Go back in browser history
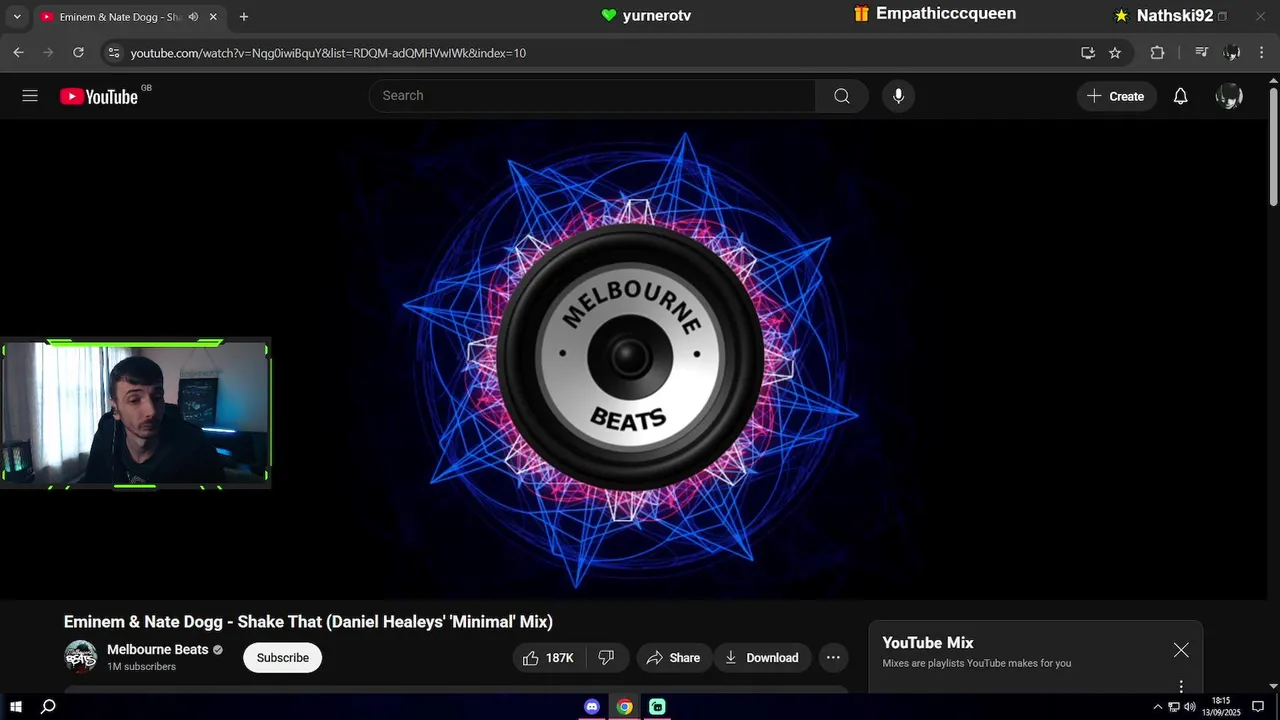The width and height of the screenshot is (1280, 720). point(18,53)
